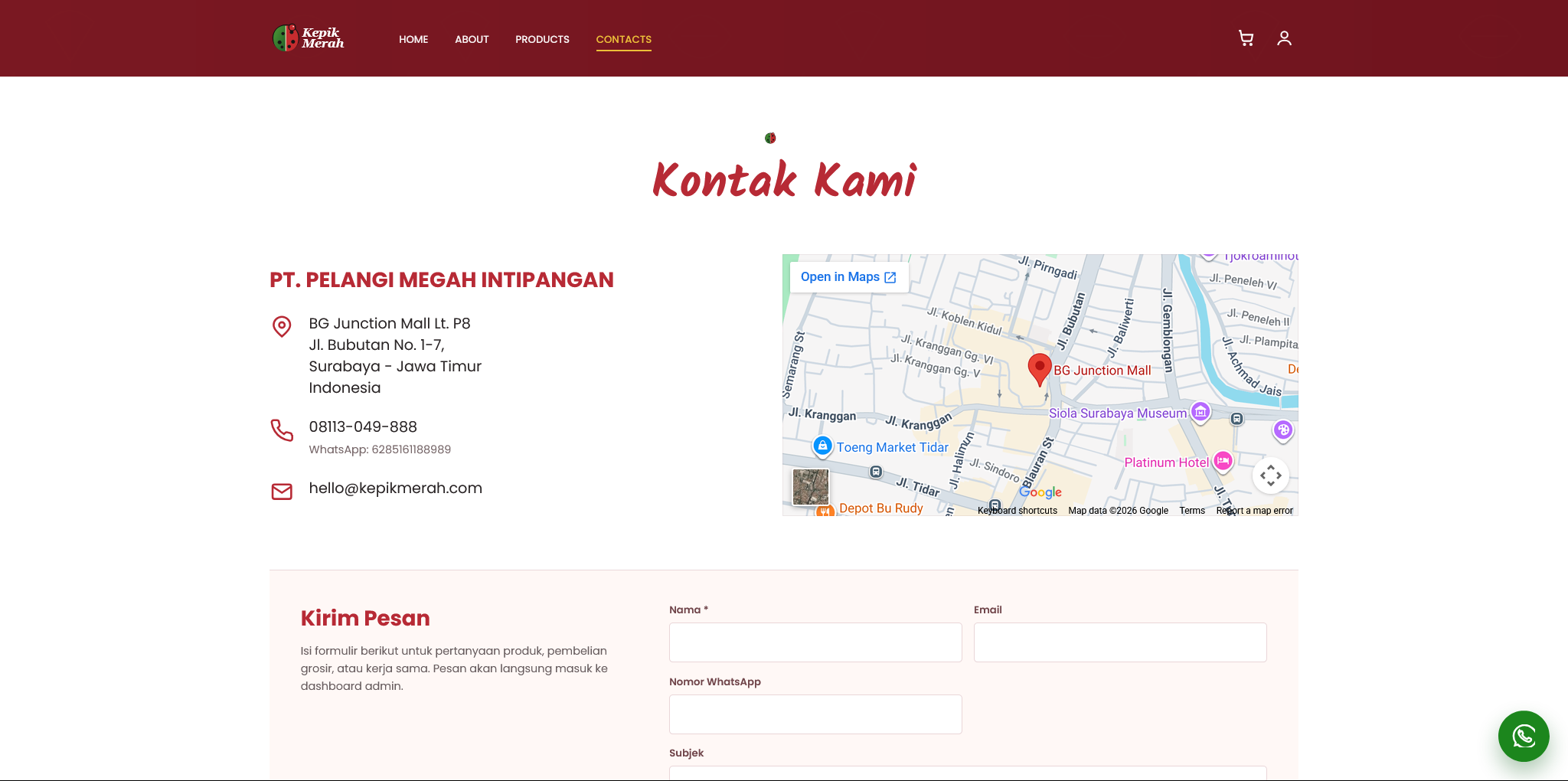
Task: Click the purple map pin icon right of Siola
Action: click(x=1283, y=430)
